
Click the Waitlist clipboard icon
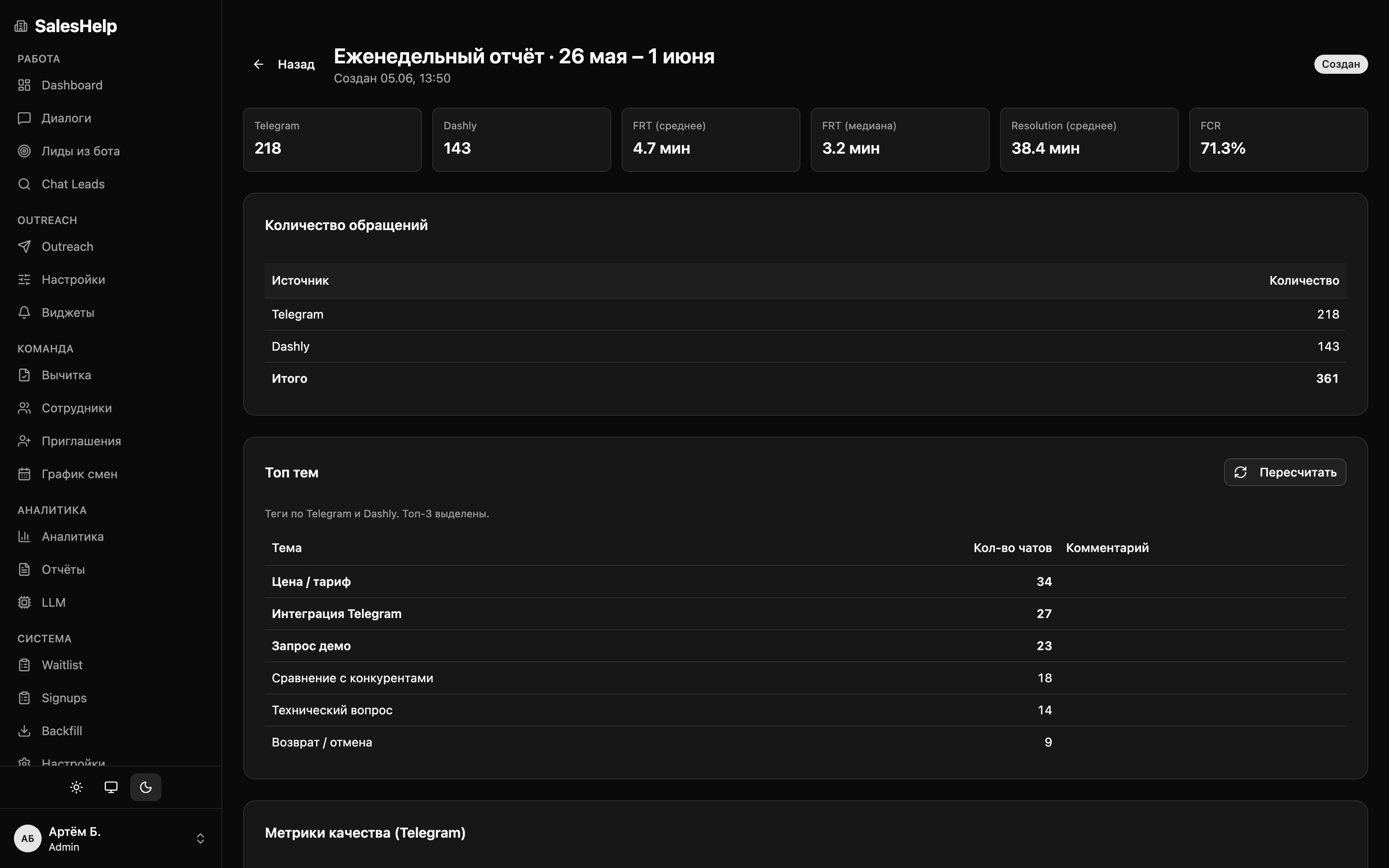pyautogui.click(x=24, y=665)
